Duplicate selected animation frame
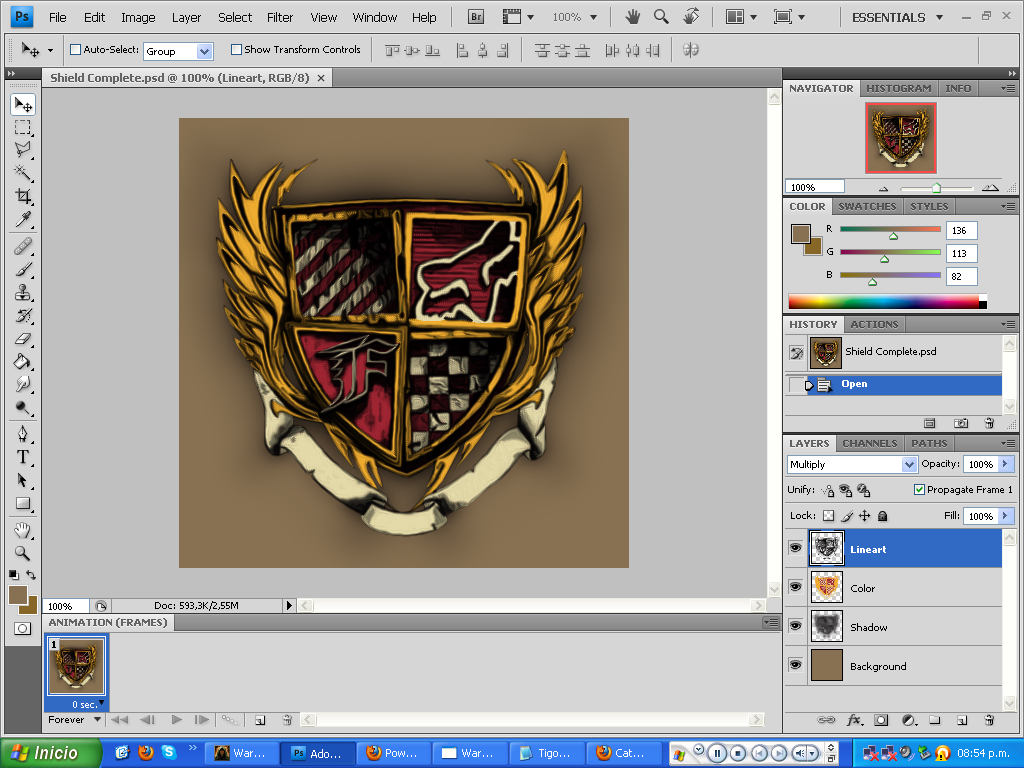1024x768 pixels. (x=260, y=720)
